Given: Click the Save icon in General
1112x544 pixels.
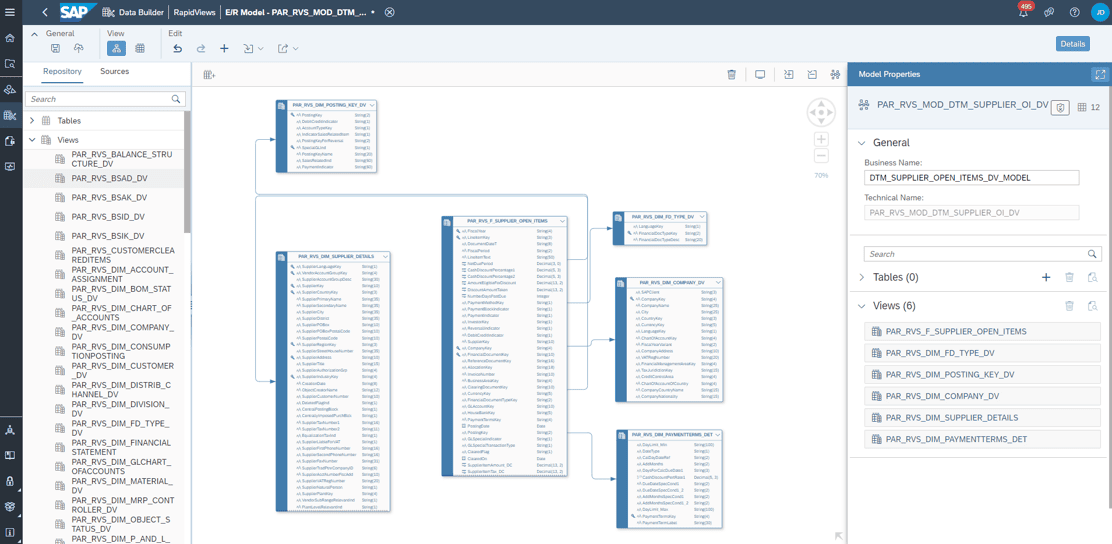Looking at the screenshot, I should tap(55, 48).
